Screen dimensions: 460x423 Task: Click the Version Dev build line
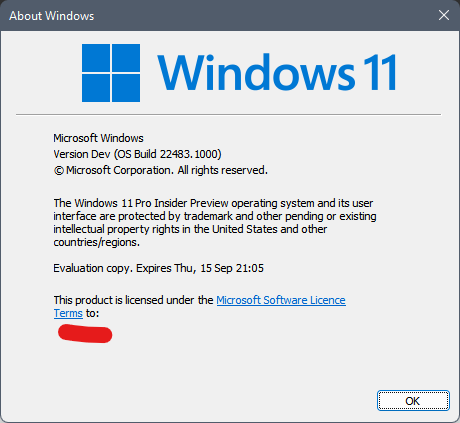pos(137,154)
